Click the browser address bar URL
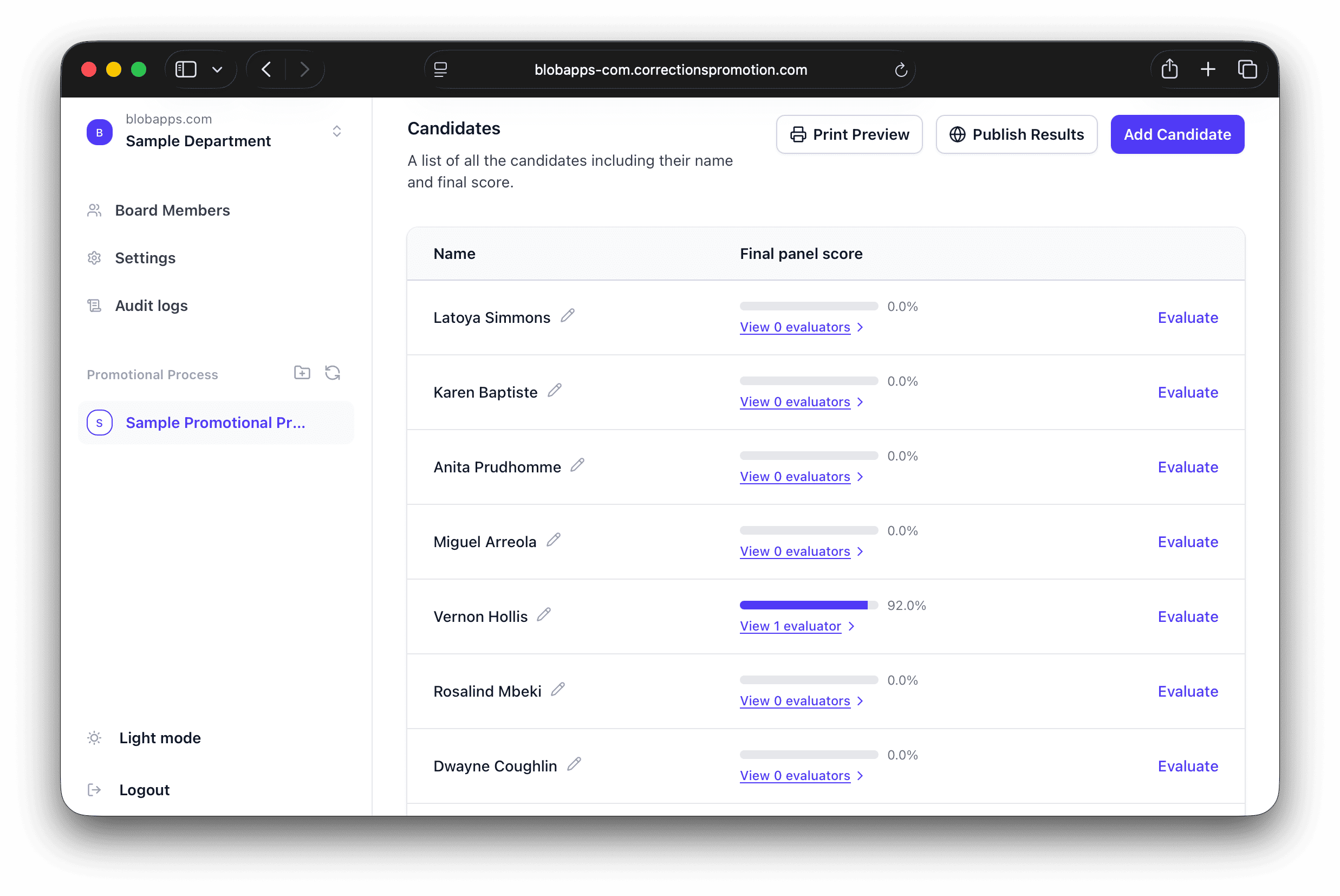 (x=671, y=70)
